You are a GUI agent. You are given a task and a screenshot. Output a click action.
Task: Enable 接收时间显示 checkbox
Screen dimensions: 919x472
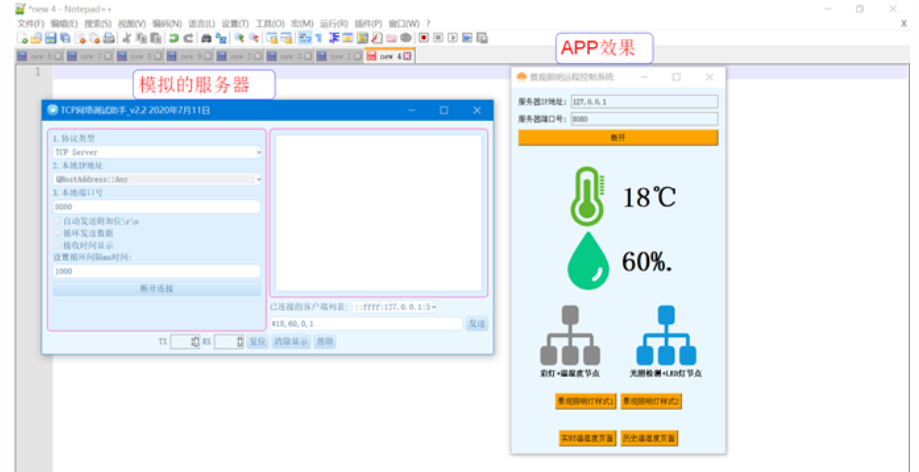[57, 245]
